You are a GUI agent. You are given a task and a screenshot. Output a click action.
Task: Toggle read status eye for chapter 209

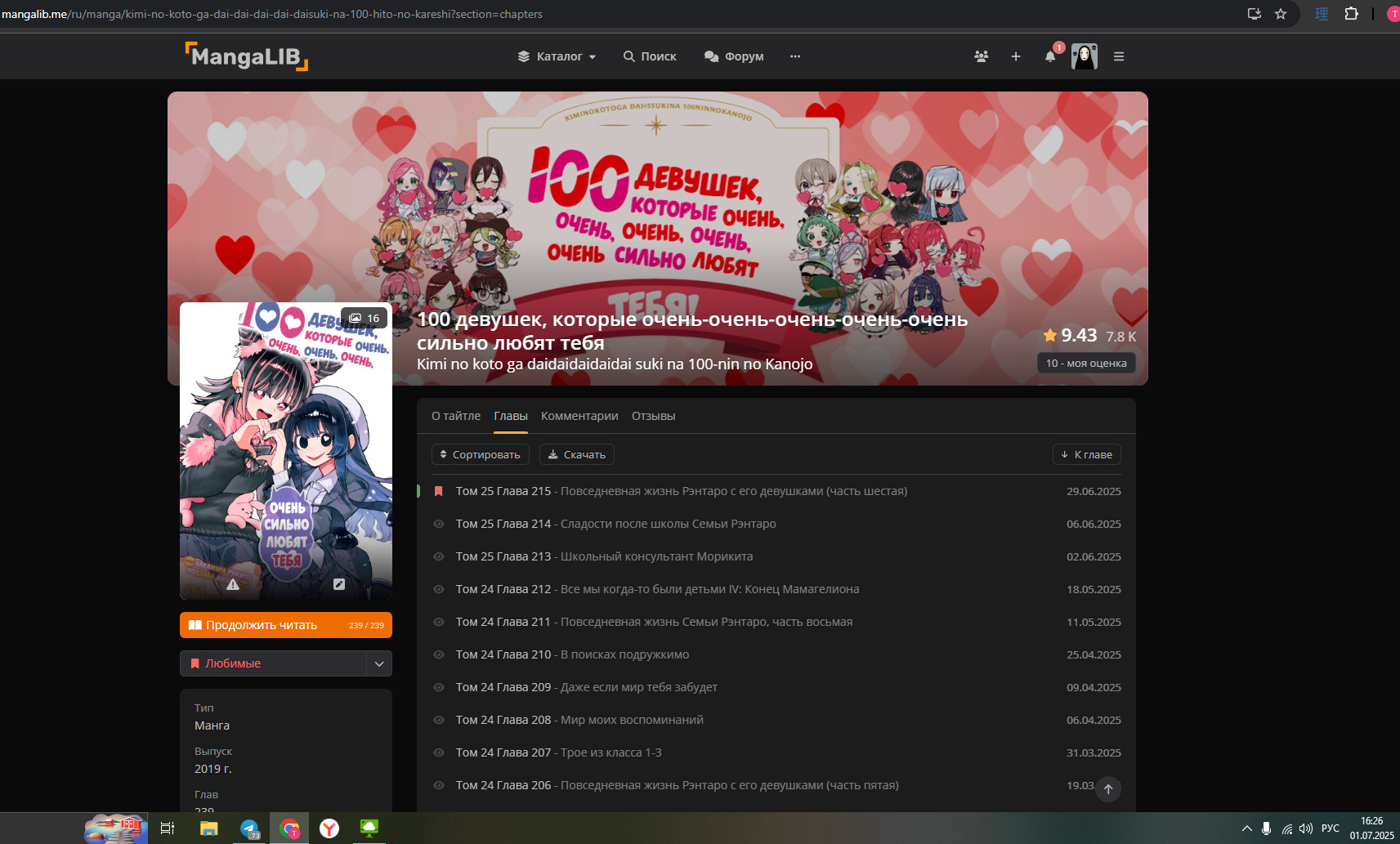click(x=439, y=687)
